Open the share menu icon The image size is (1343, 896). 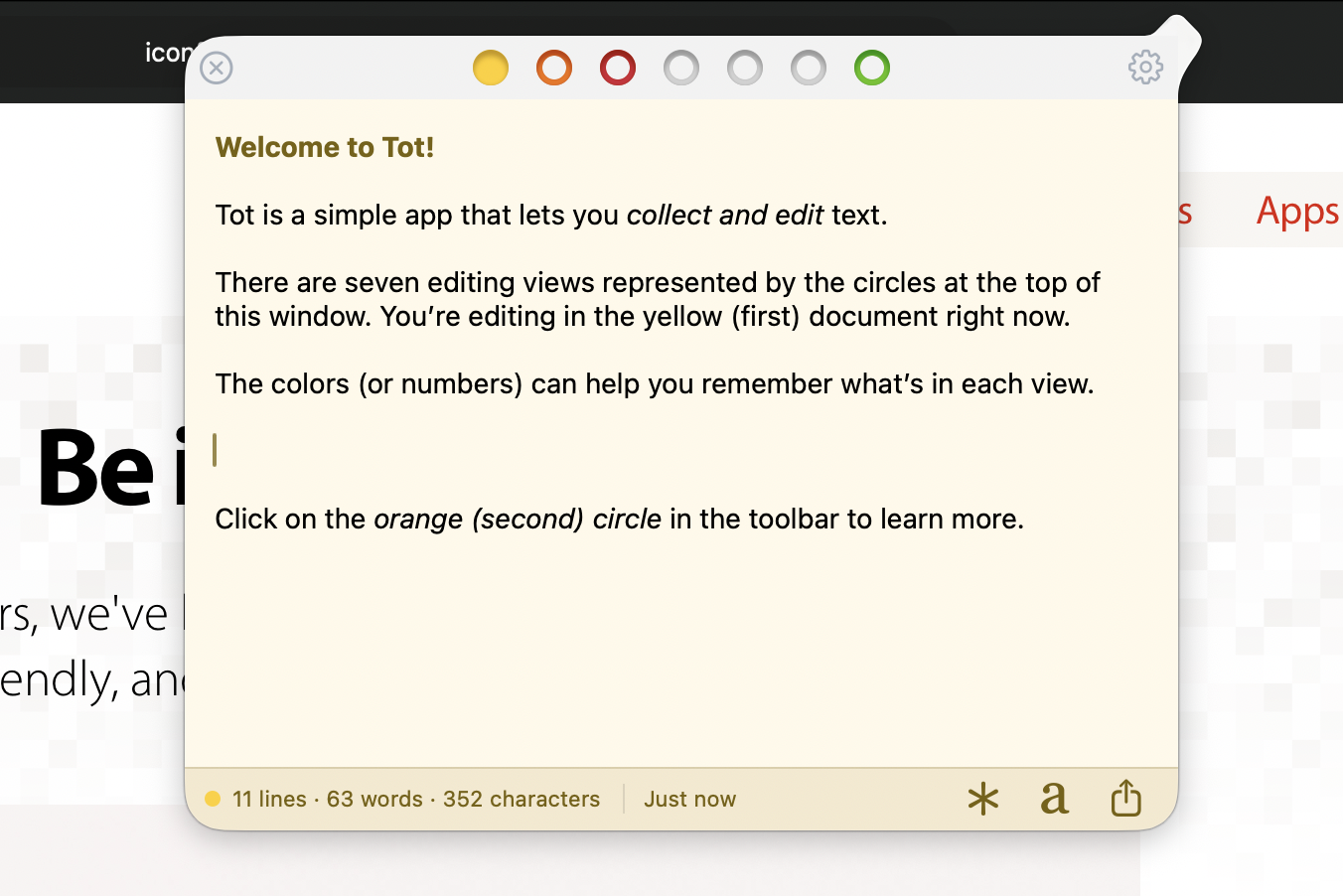(1126, 797)
